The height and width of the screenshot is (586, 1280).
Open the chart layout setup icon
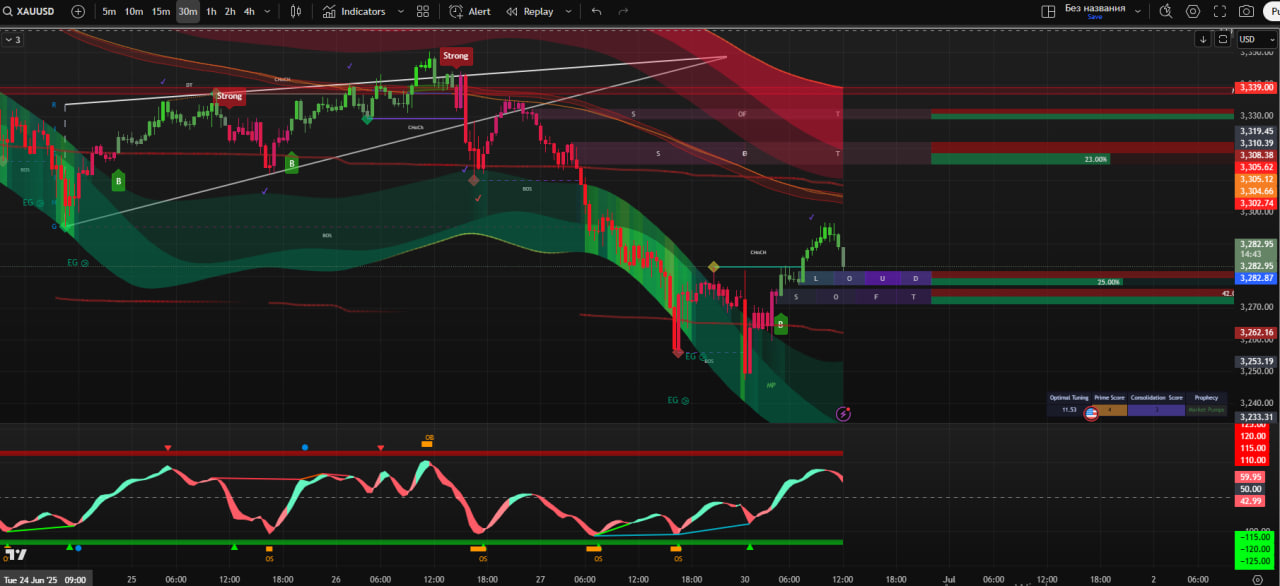[1048, 11]
